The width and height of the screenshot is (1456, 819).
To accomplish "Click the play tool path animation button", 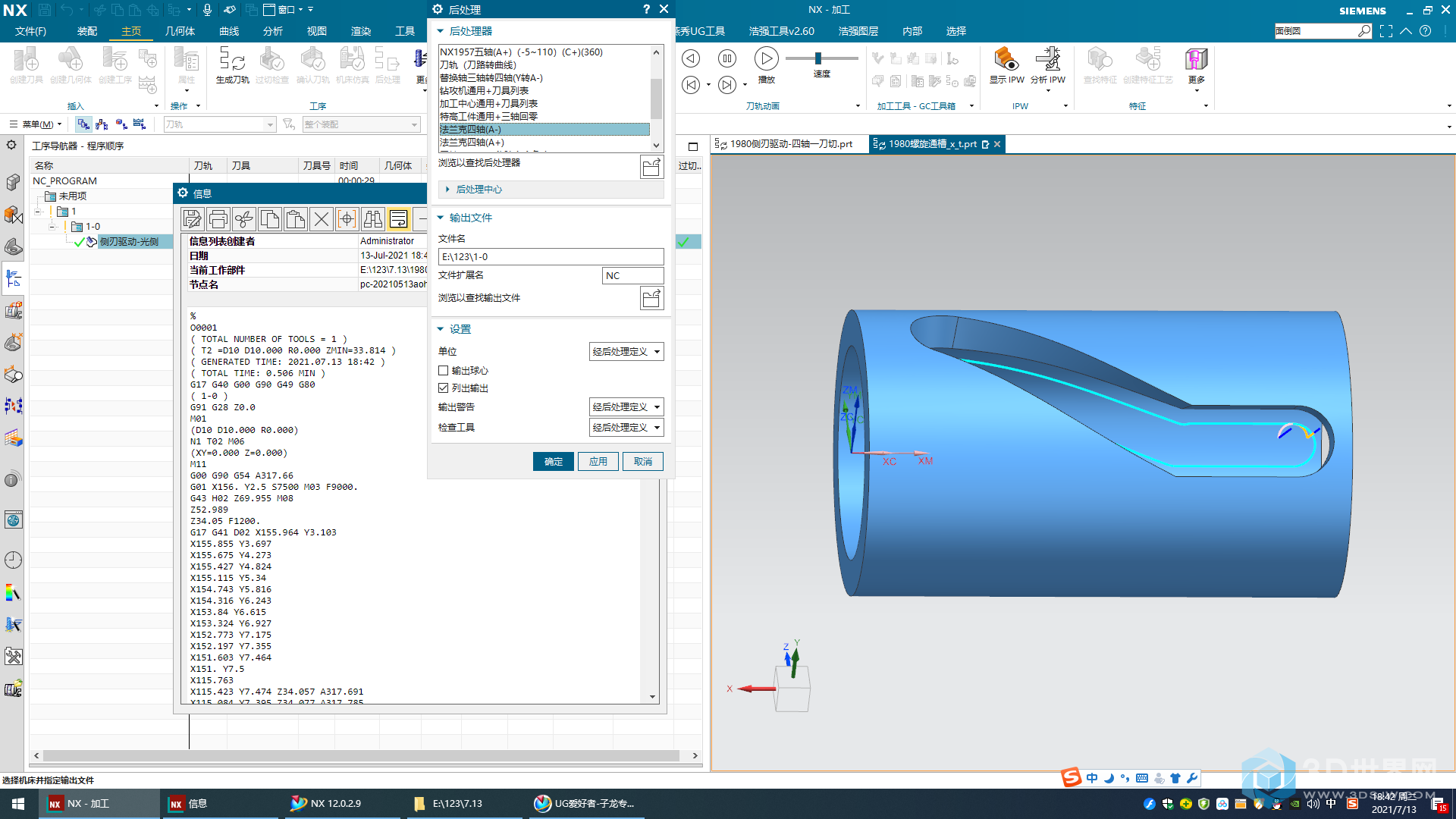I will [766, 58].
